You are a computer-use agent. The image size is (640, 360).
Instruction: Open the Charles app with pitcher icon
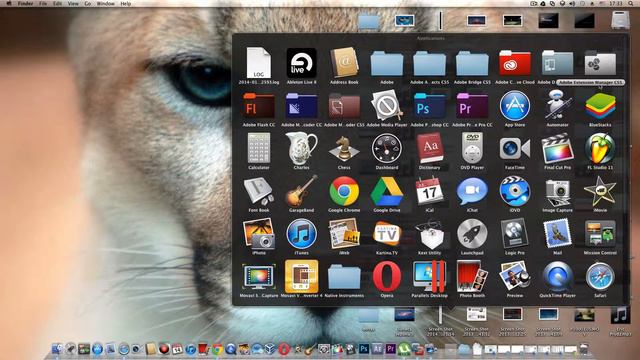301,149
